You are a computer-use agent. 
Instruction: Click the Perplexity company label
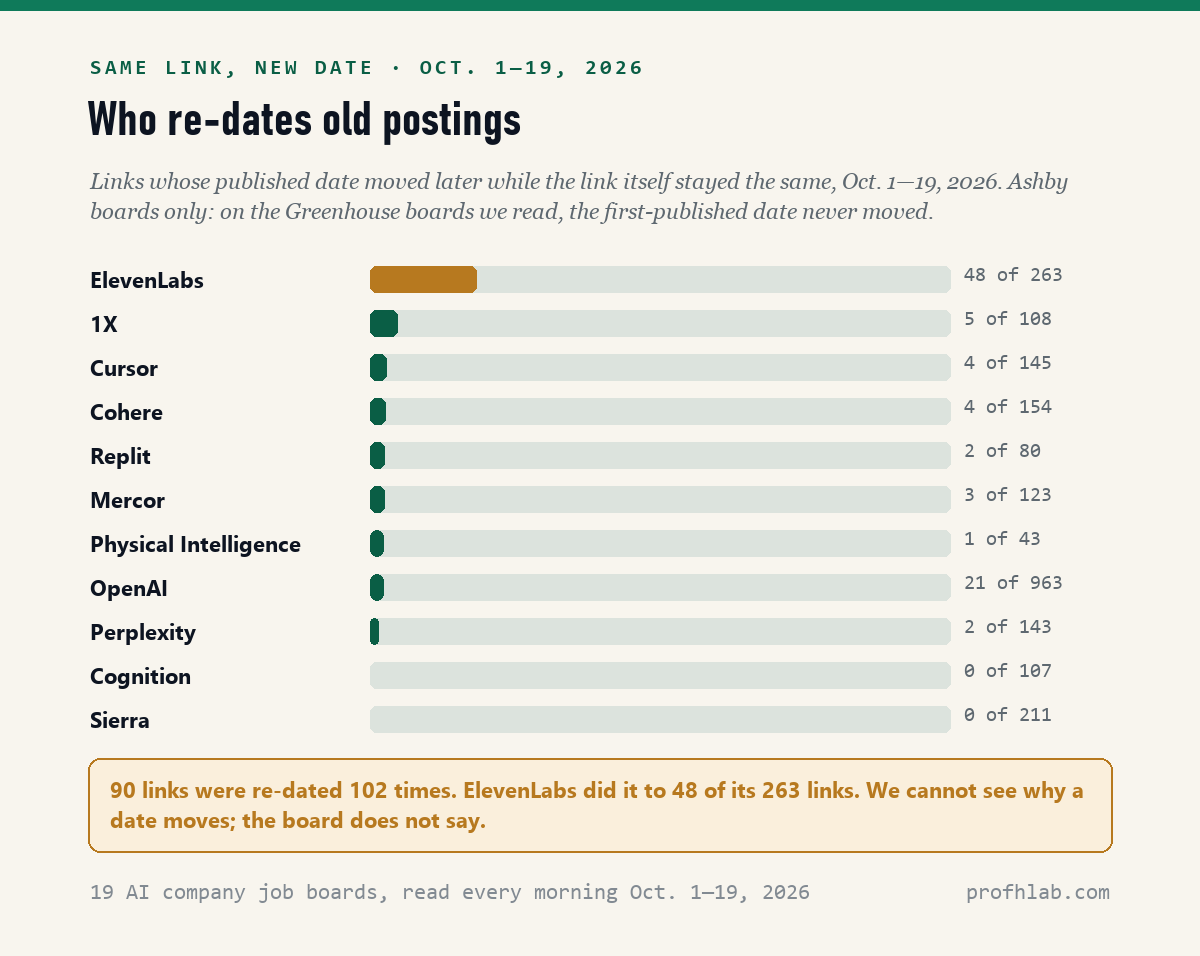click(143, 633)
